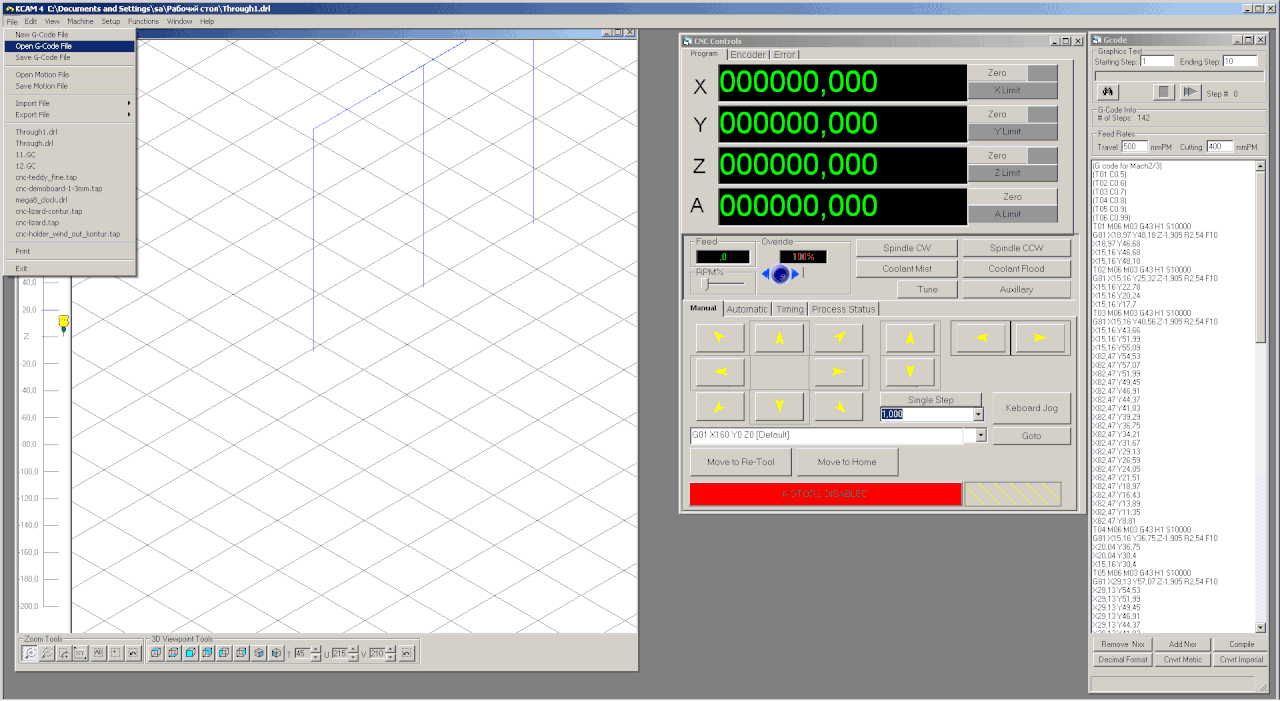Click the Zoom Out tool icon
1280x701 pixels.
pos(47,653)
